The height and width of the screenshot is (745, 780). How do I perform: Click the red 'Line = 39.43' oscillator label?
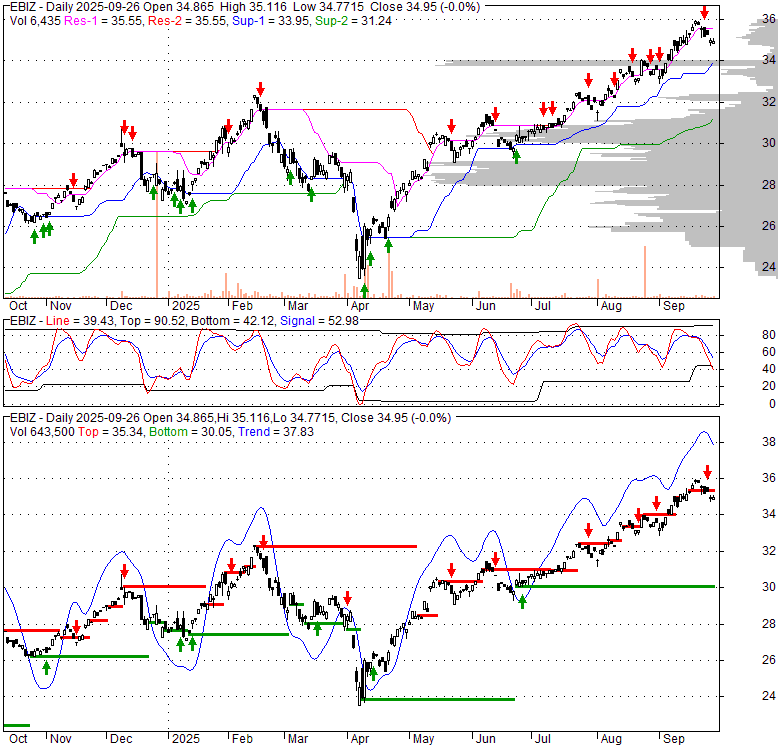pos(80,321)
